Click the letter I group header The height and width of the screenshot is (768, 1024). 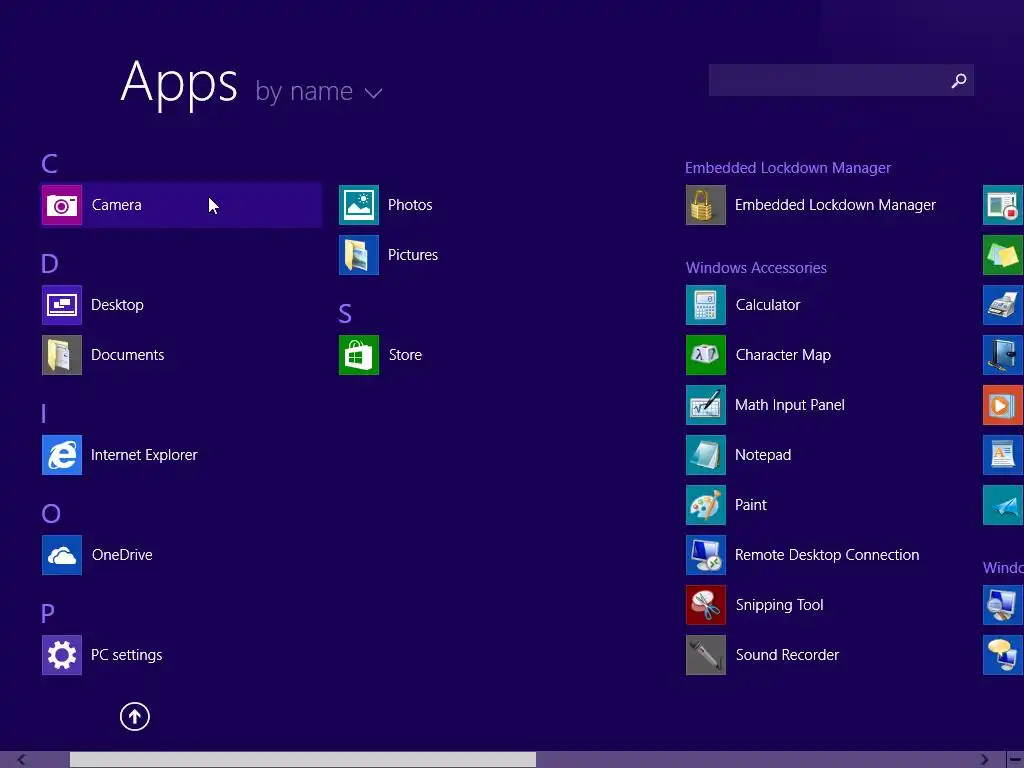[x=44, y=414]
